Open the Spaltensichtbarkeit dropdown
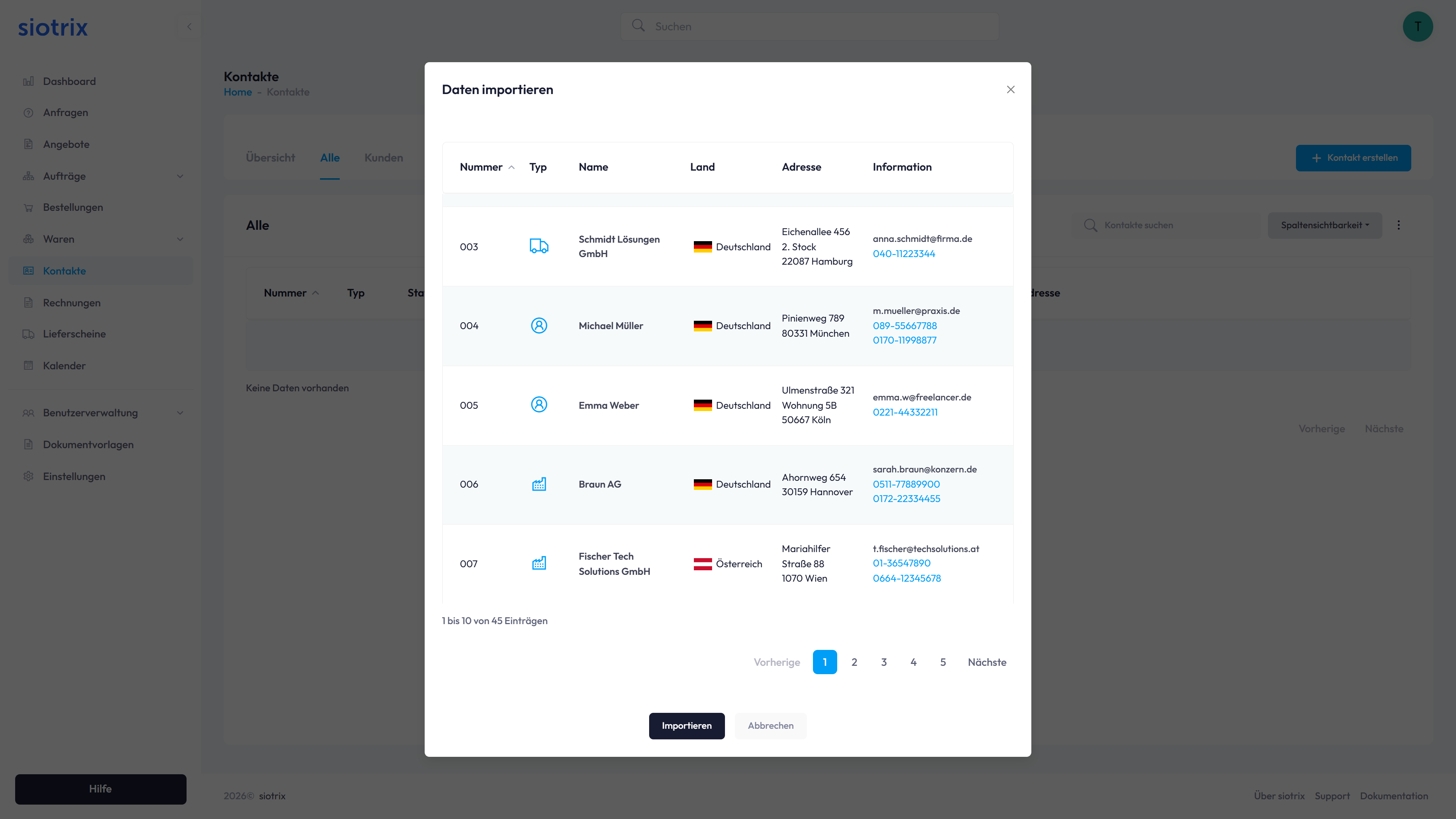Screen dimensions: 1456x819 click(x=1324, y=225)
